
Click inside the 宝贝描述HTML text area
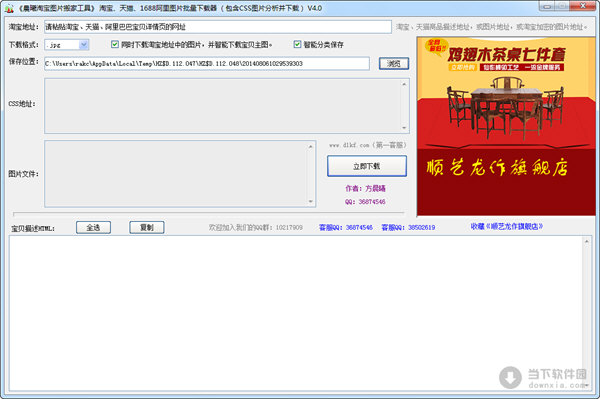[295, 313]
